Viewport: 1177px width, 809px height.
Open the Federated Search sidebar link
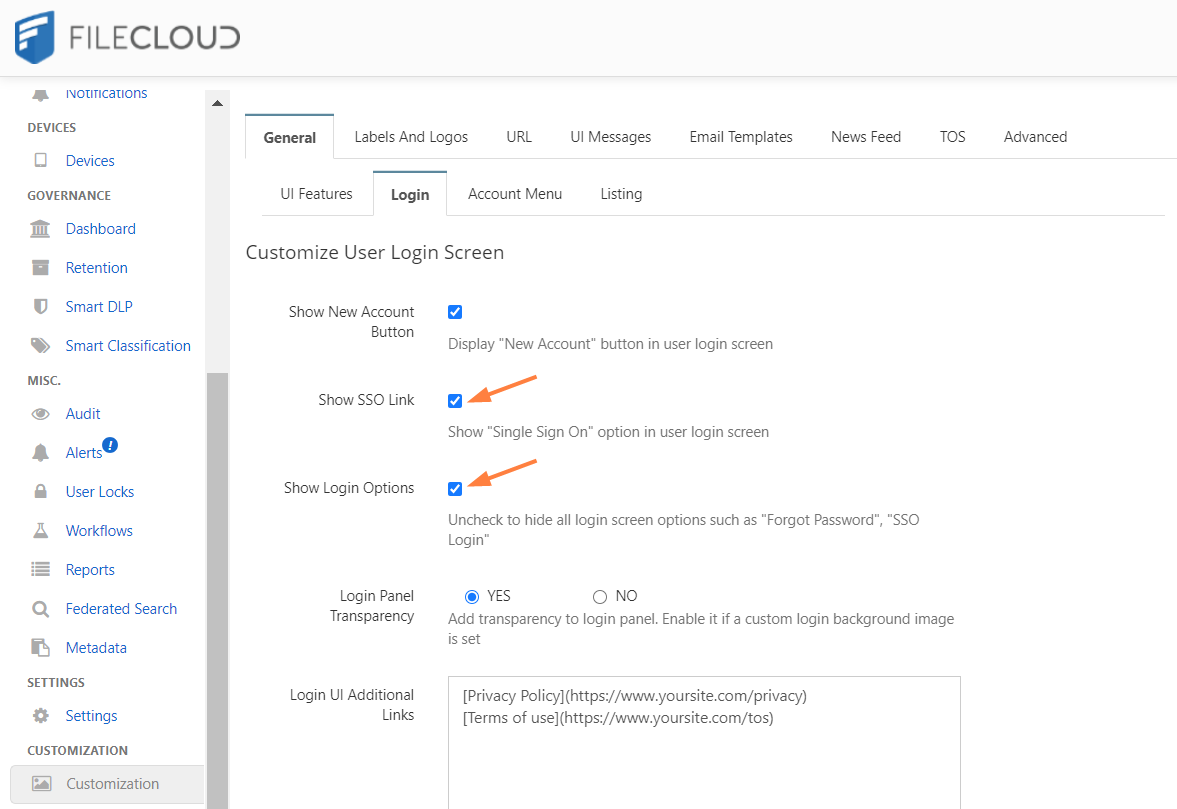click(121, 609)
